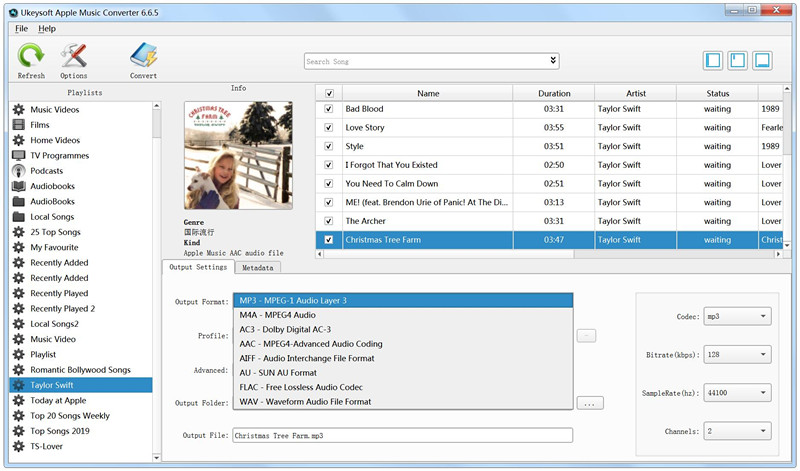The image size is (800, 471).
Task: Uncheck I Forgot That You Existed checkbox
Action: (x=329, y=165)
